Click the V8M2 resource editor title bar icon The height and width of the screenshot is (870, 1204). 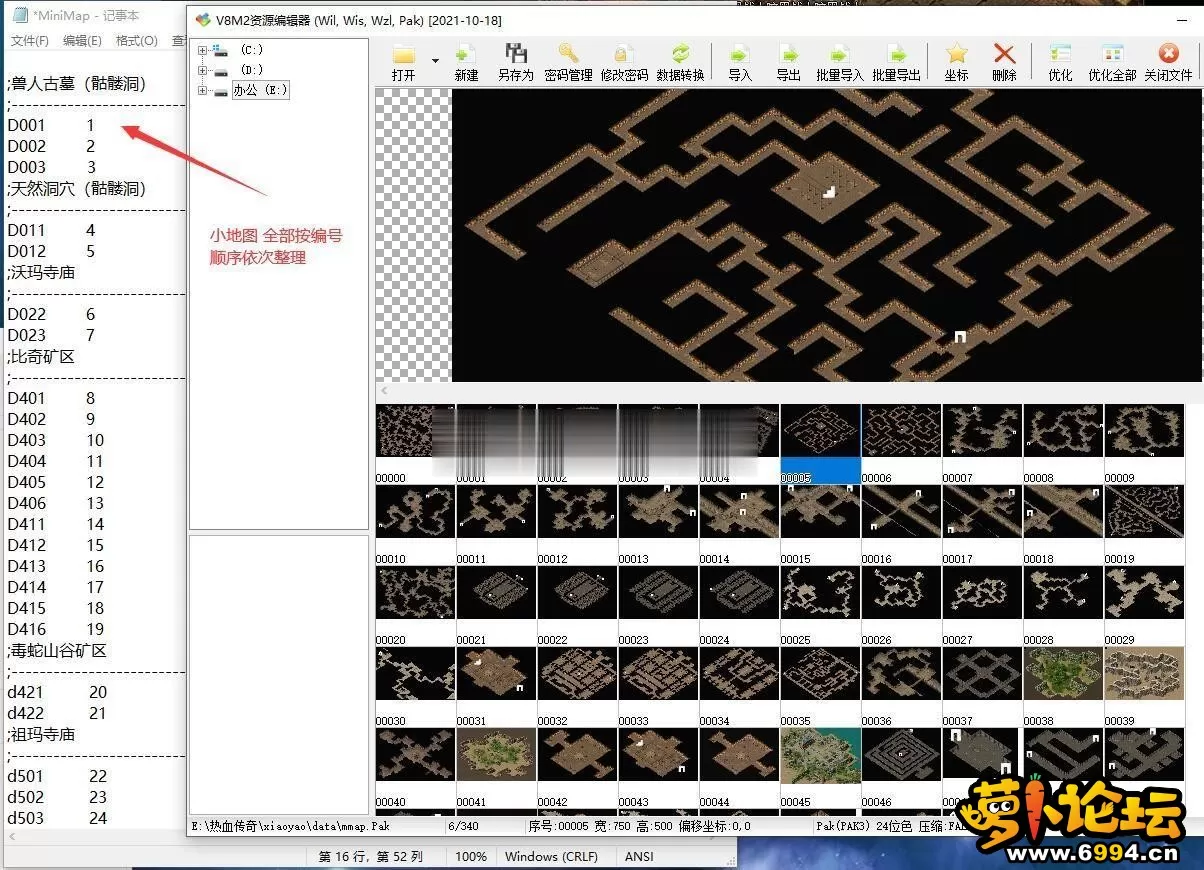coord(203,19)
